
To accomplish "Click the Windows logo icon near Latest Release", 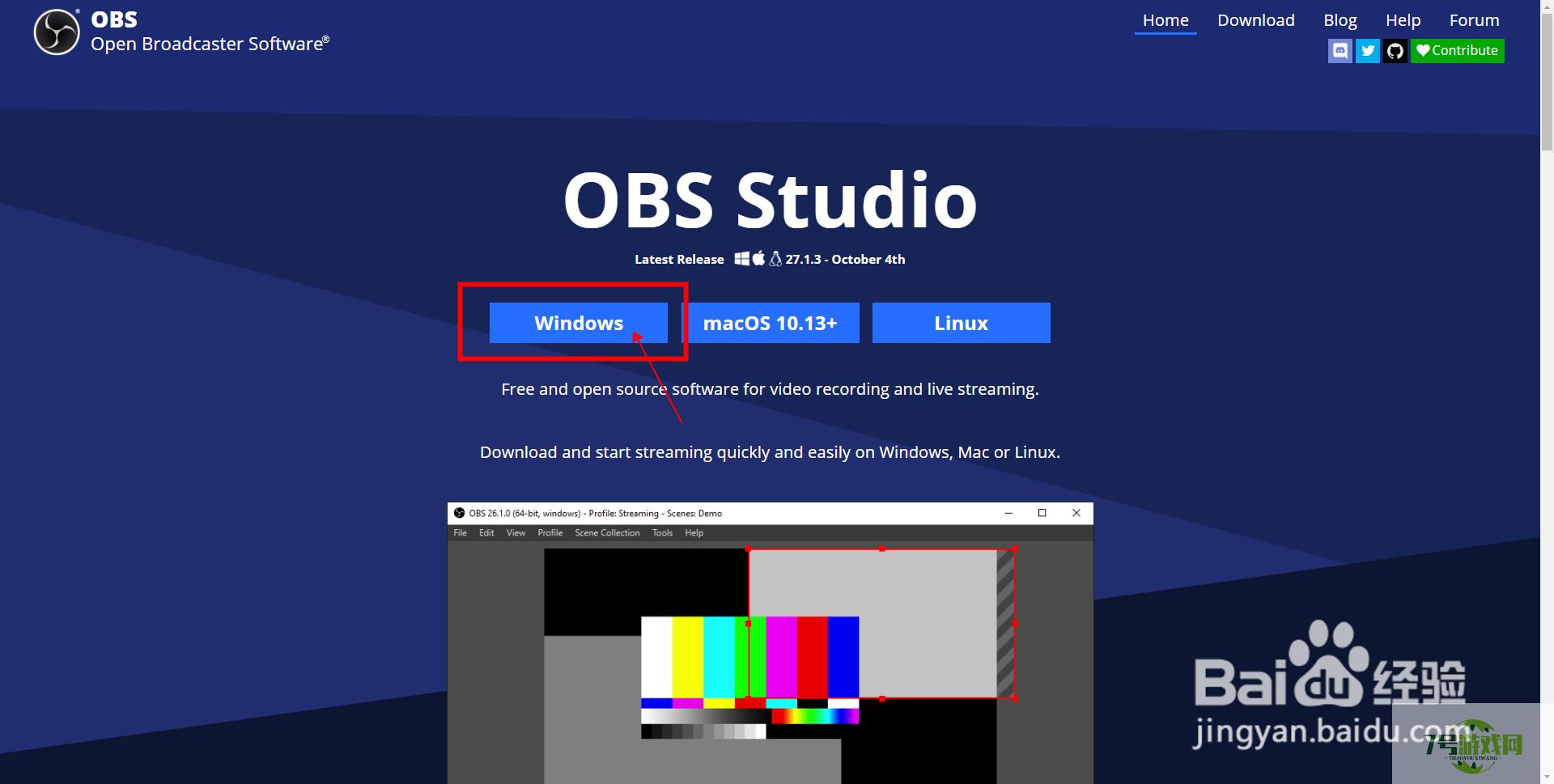I will click(742, 259).
